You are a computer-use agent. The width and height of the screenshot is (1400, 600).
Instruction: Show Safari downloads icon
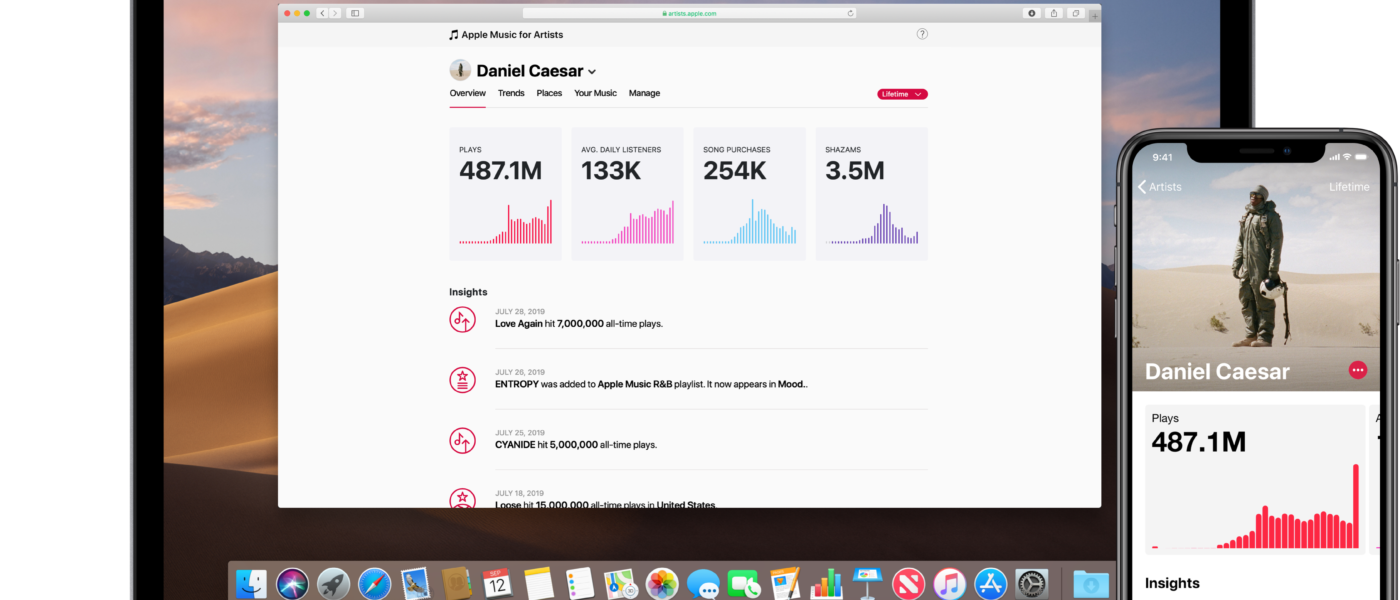pyautogui.click(x=1032, y=13)
